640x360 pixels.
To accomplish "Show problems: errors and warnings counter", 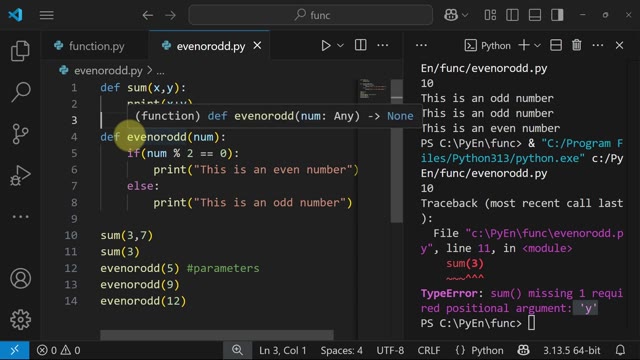I will coord(58,350).
